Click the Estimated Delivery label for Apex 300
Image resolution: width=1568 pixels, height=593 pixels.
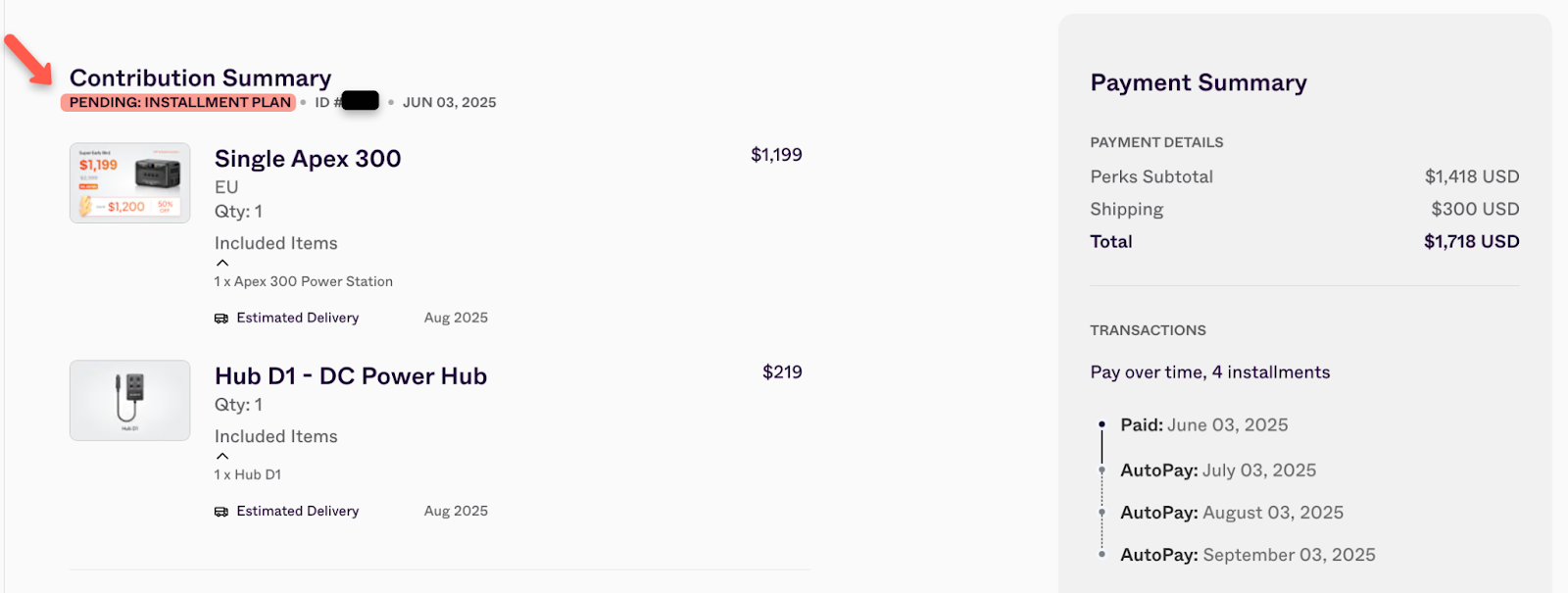(297, 318)
